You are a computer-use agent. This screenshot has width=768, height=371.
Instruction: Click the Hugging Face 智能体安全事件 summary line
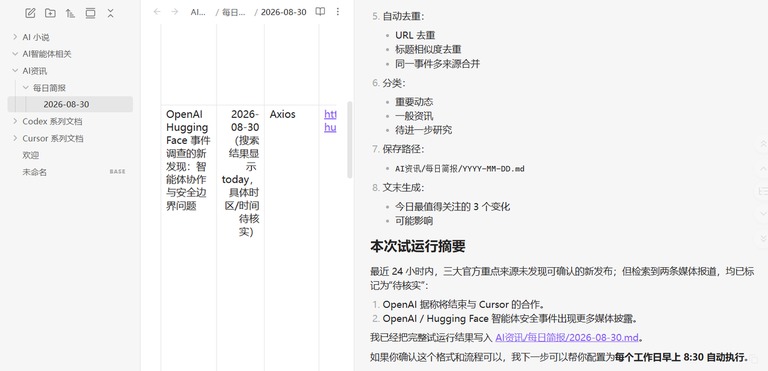pyautogui.click(x=510, y=319)
